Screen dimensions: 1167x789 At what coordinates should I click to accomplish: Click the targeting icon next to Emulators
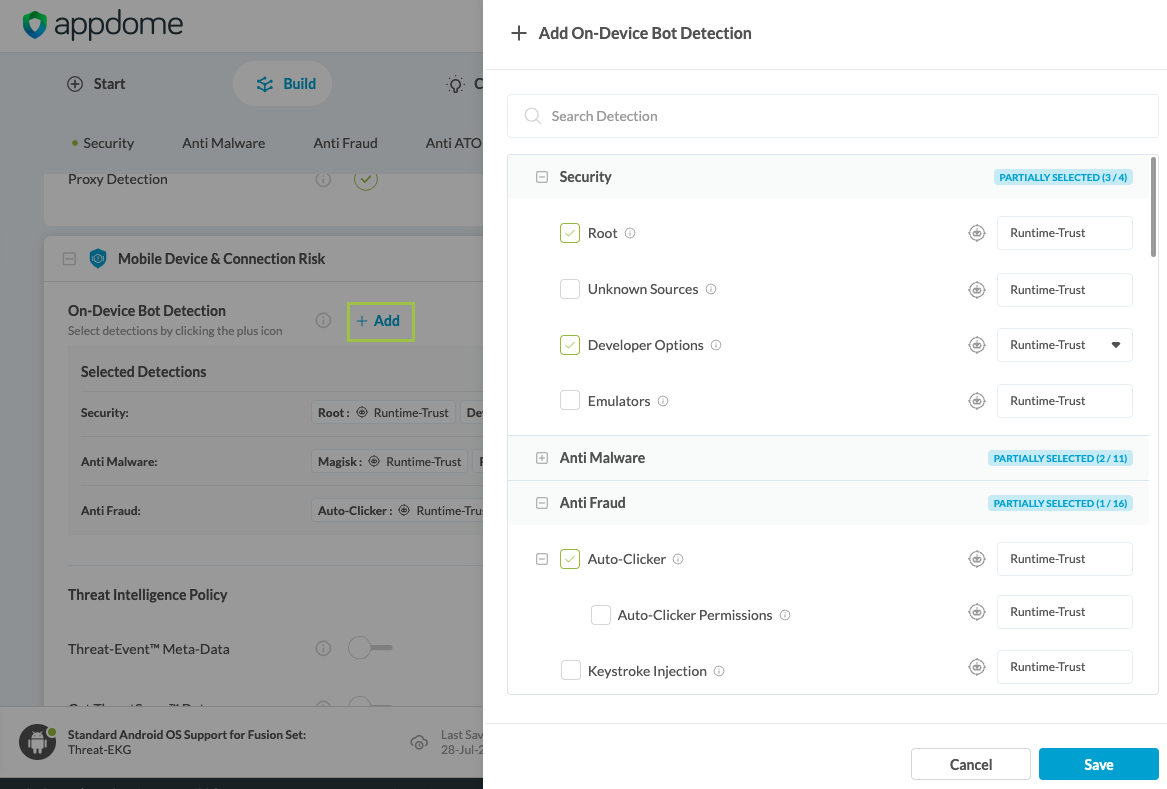click(x=977, y=400)
